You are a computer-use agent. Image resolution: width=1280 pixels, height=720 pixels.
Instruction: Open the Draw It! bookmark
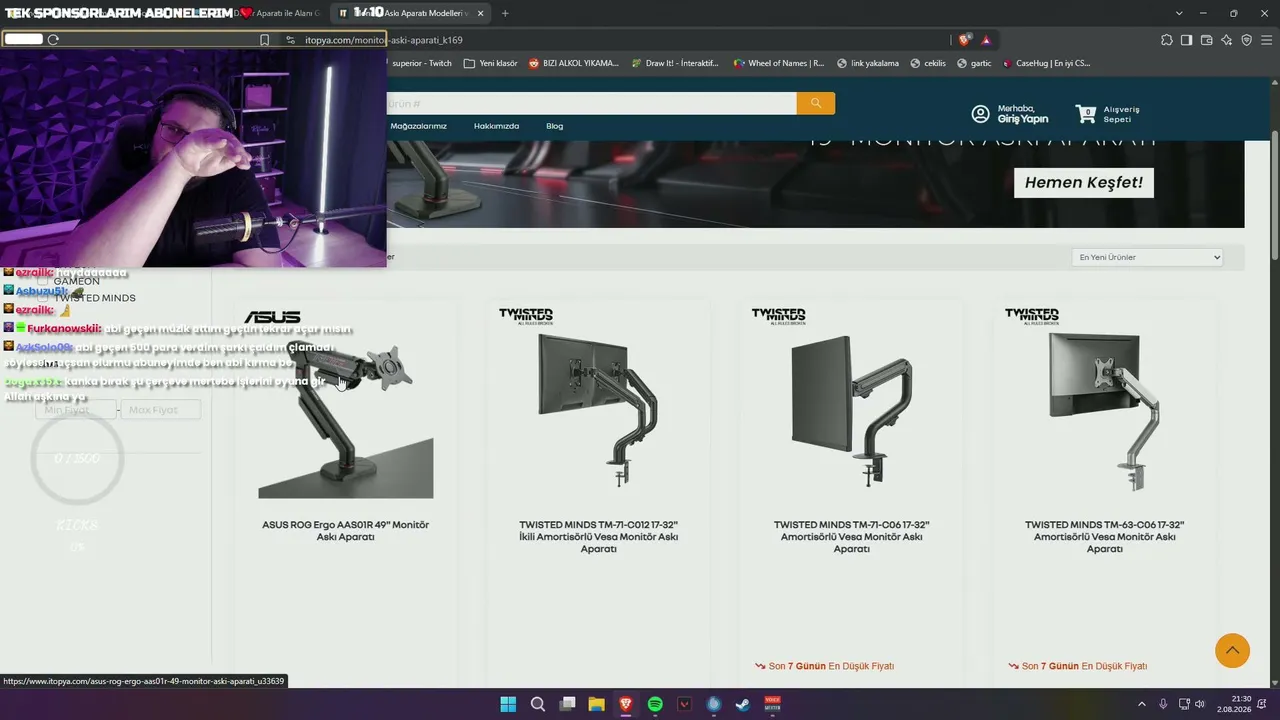675,63
